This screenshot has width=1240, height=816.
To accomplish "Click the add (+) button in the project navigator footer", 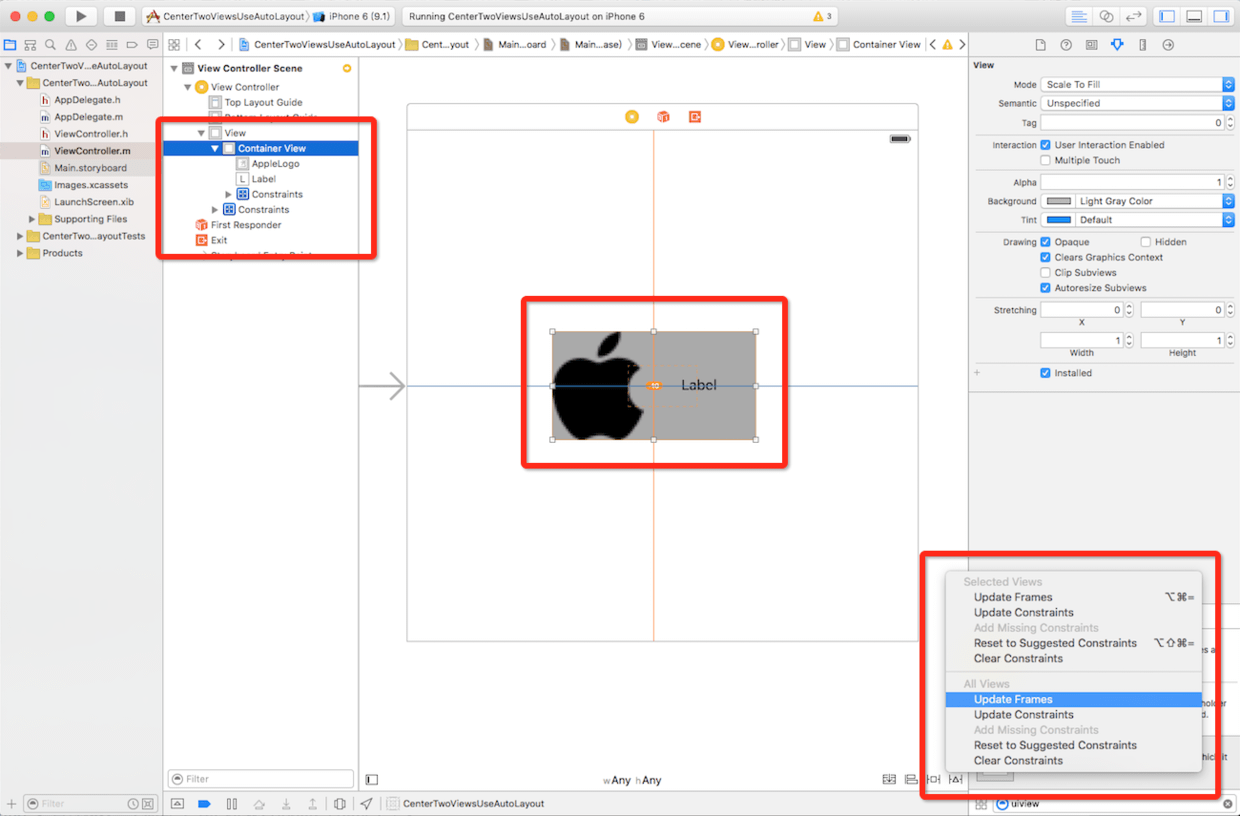I will (11, 804).
